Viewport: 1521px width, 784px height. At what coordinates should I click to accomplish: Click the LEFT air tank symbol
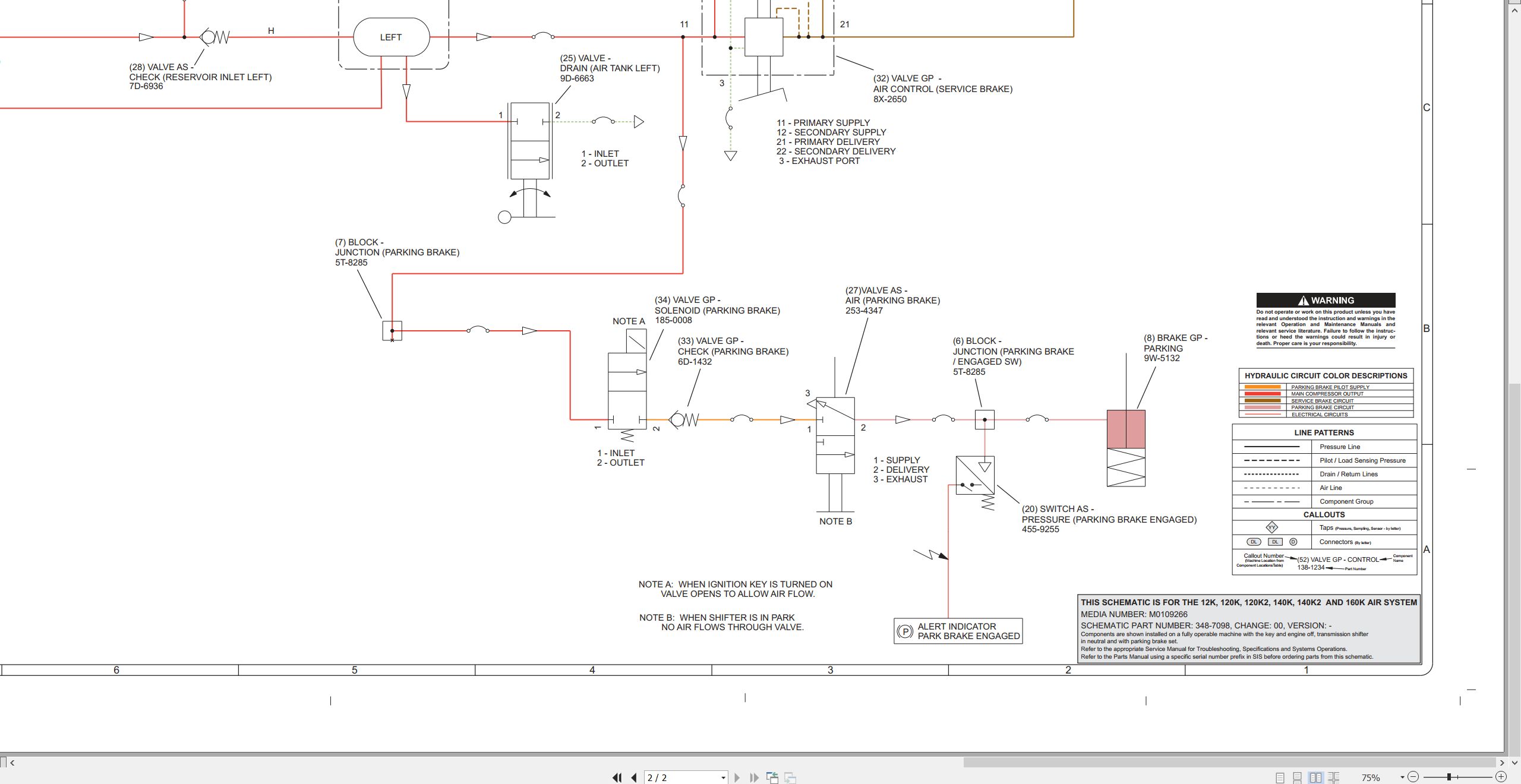click(391, 37)
